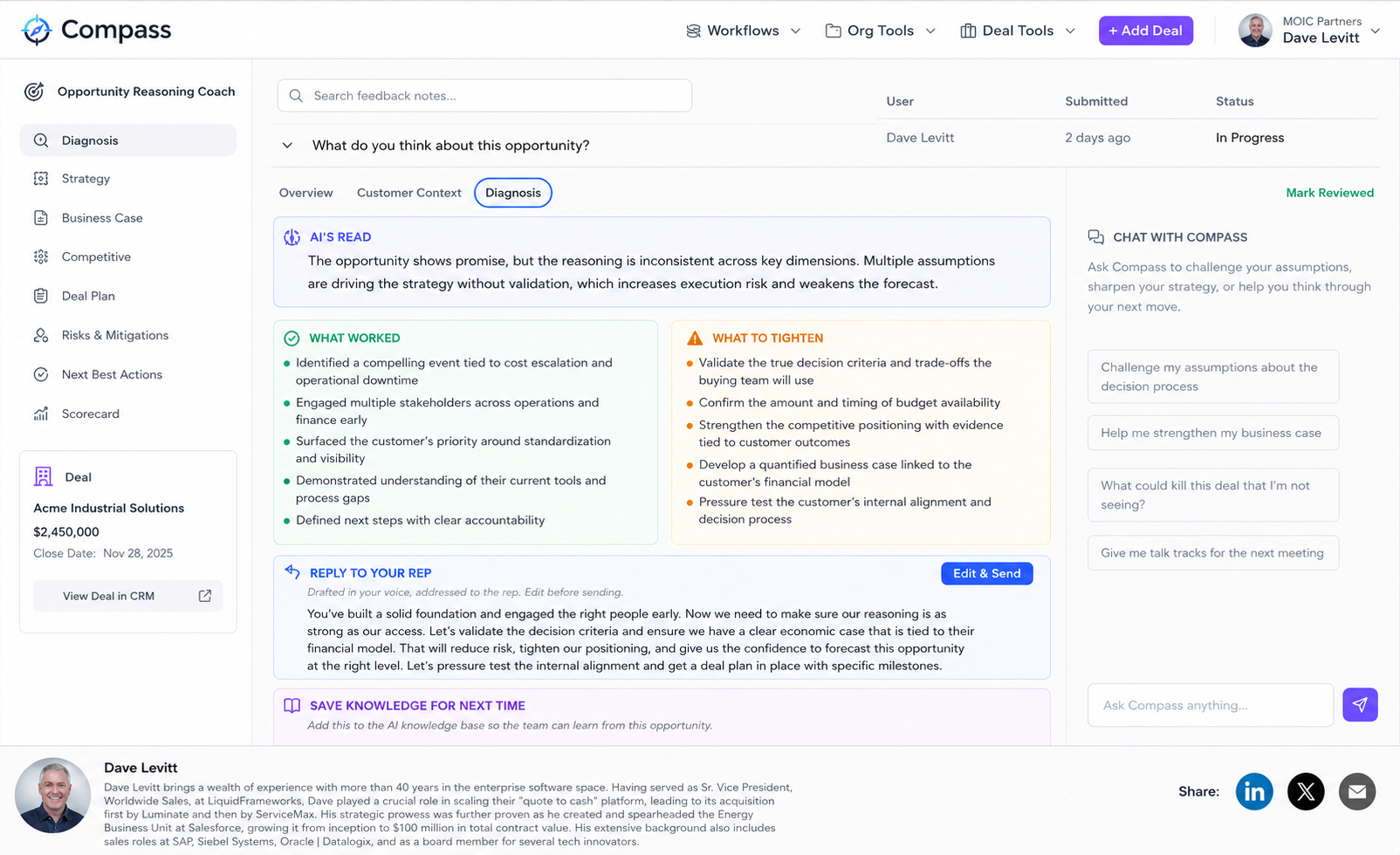Click the Compass logo icon
The height and width of the screenshot is (855, 1400).
click(37, 31)
